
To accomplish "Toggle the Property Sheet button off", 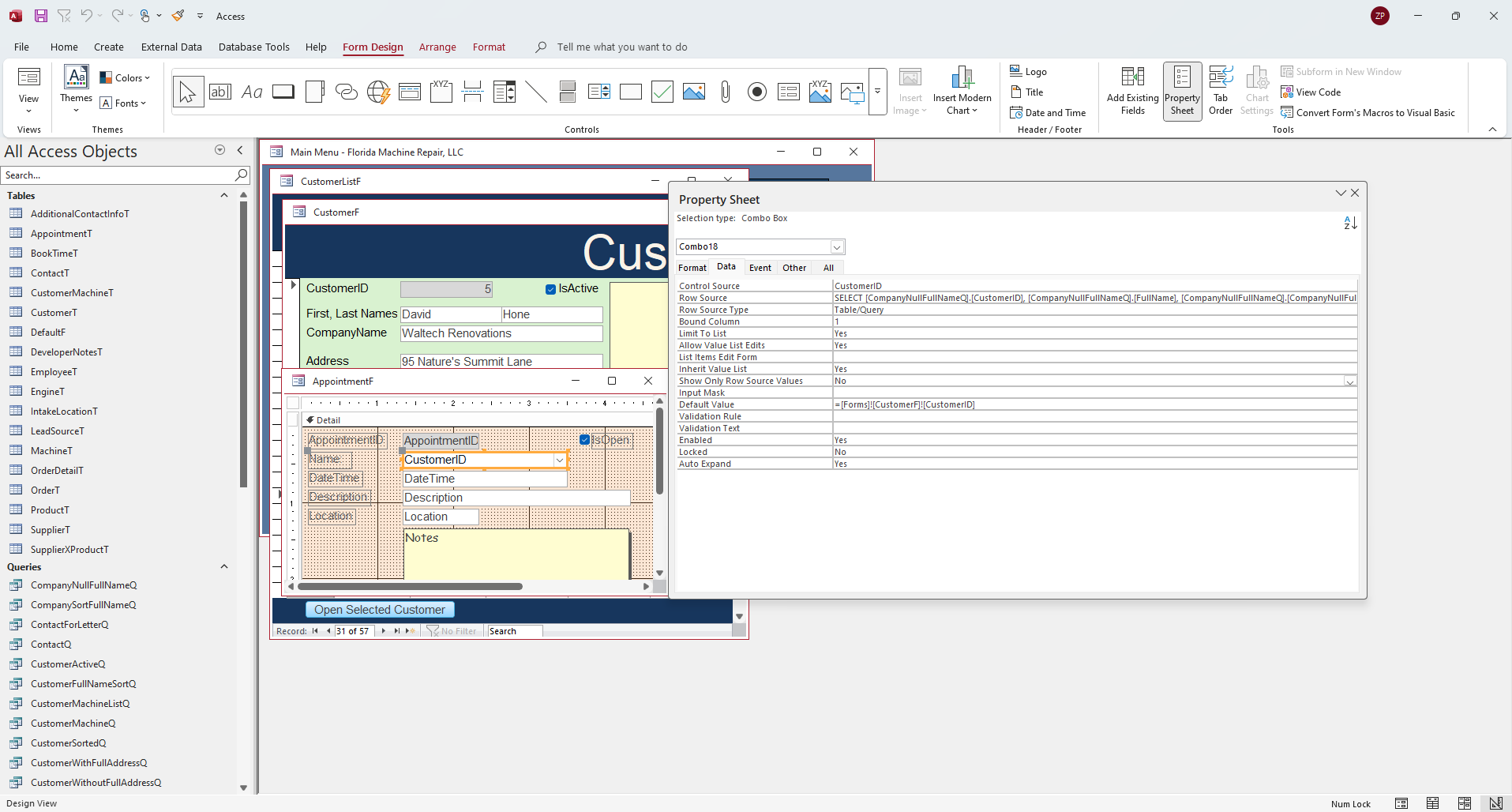I will click(x=1182, y=91).
